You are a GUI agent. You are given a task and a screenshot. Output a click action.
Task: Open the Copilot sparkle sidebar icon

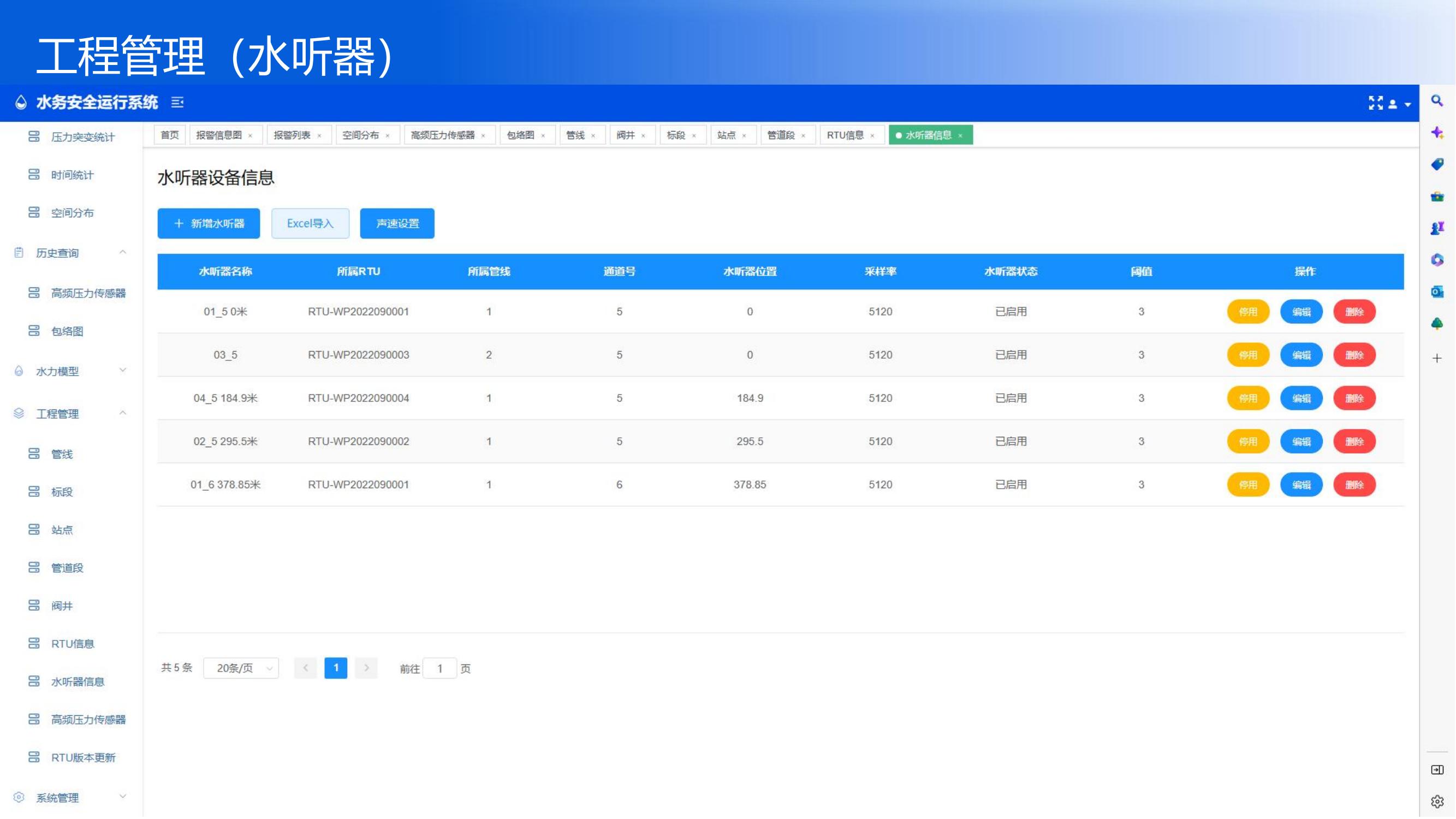point(1437,133)
